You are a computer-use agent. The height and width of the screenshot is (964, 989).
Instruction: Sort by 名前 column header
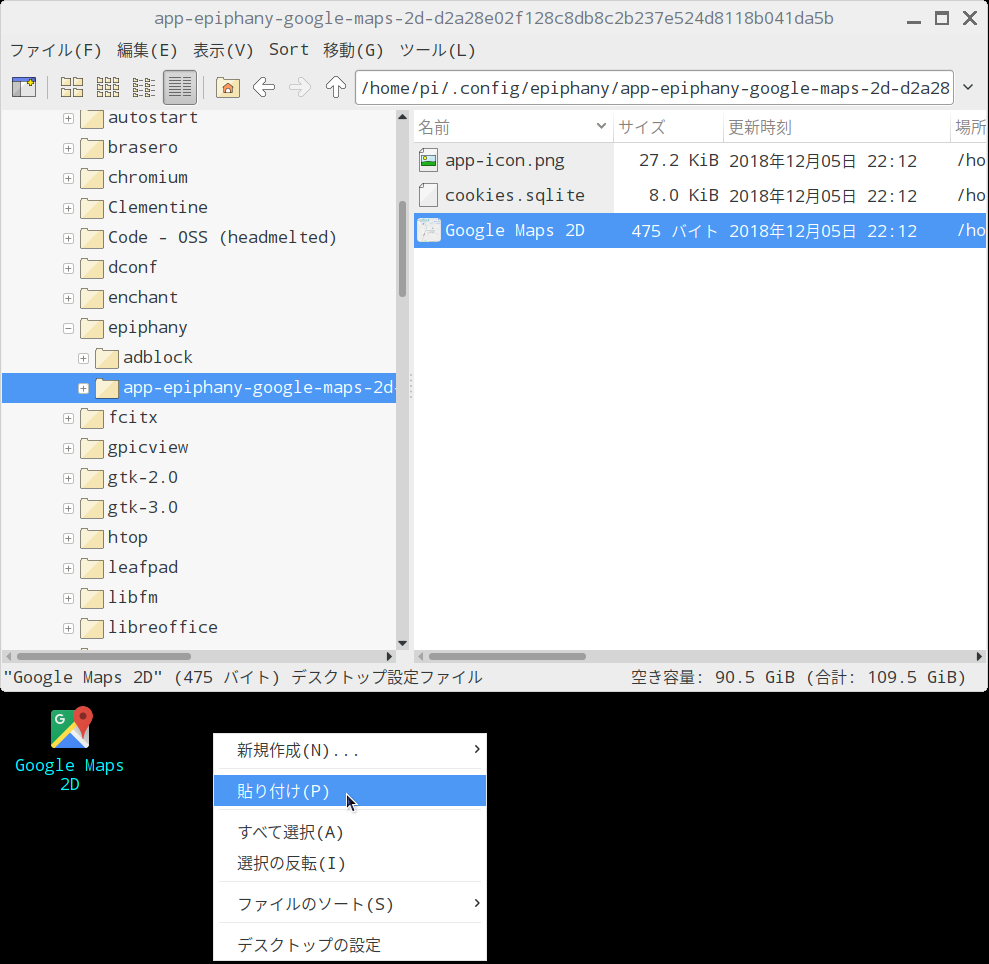point(513,127)
